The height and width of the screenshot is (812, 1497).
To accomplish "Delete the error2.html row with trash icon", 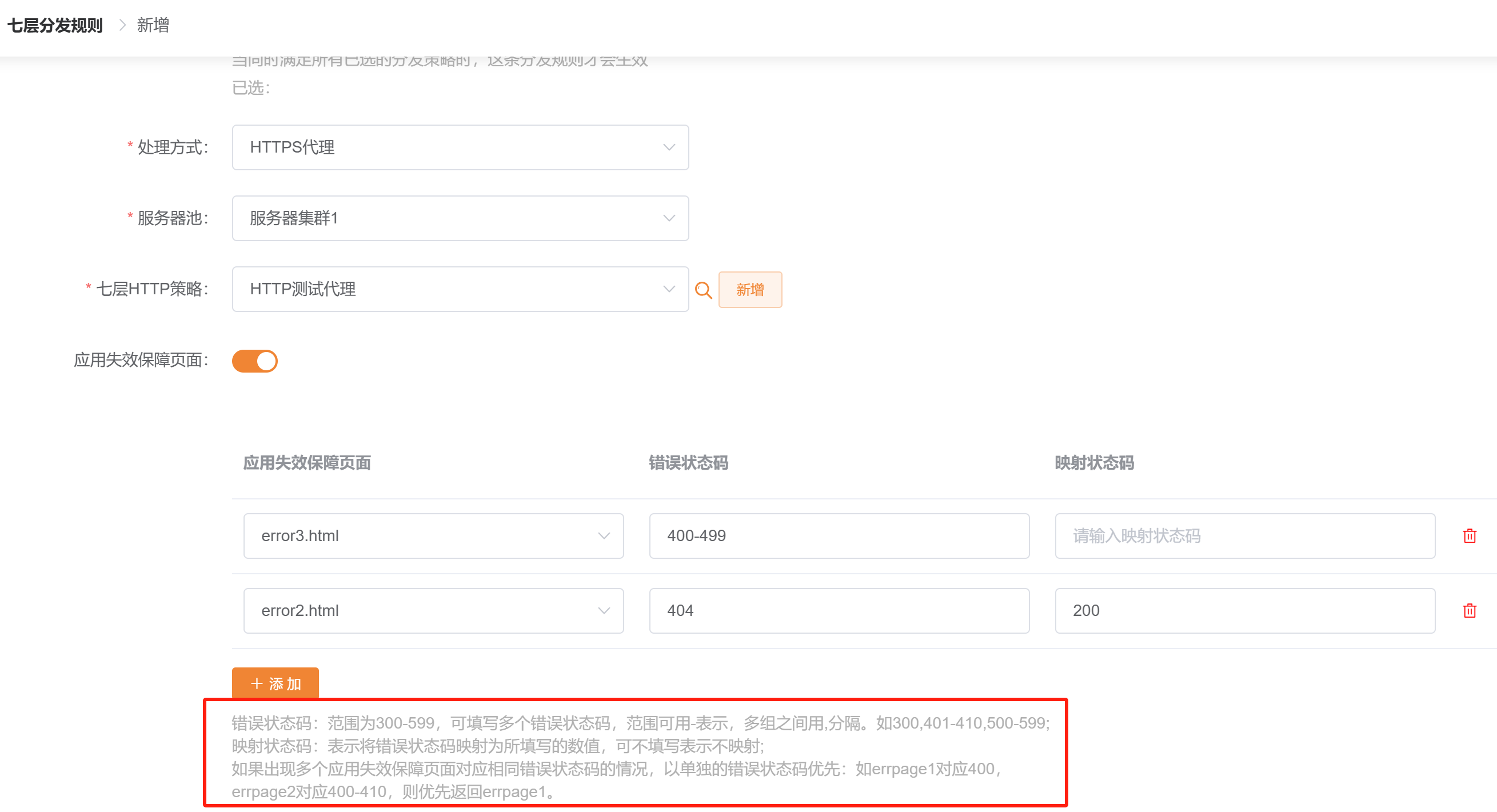I will coord(1469,610).
